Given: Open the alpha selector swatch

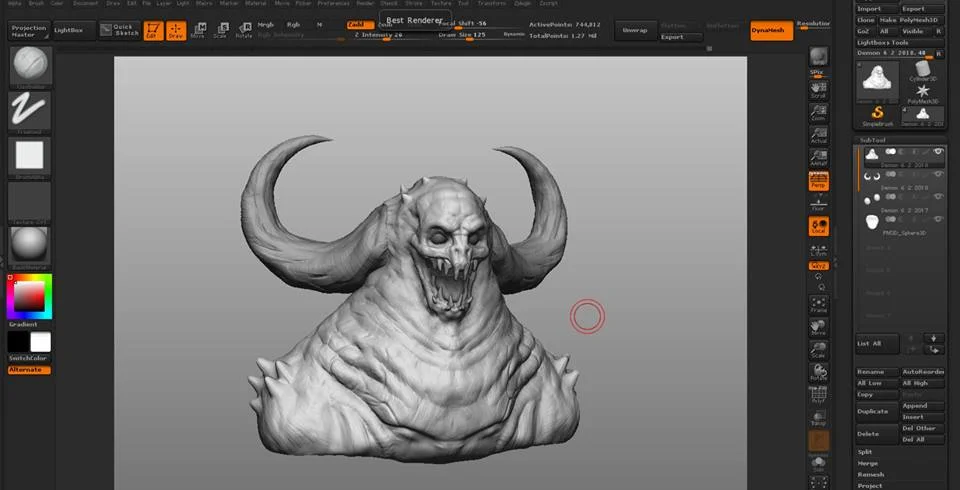Looking at the screenshot, I should 29,156.
